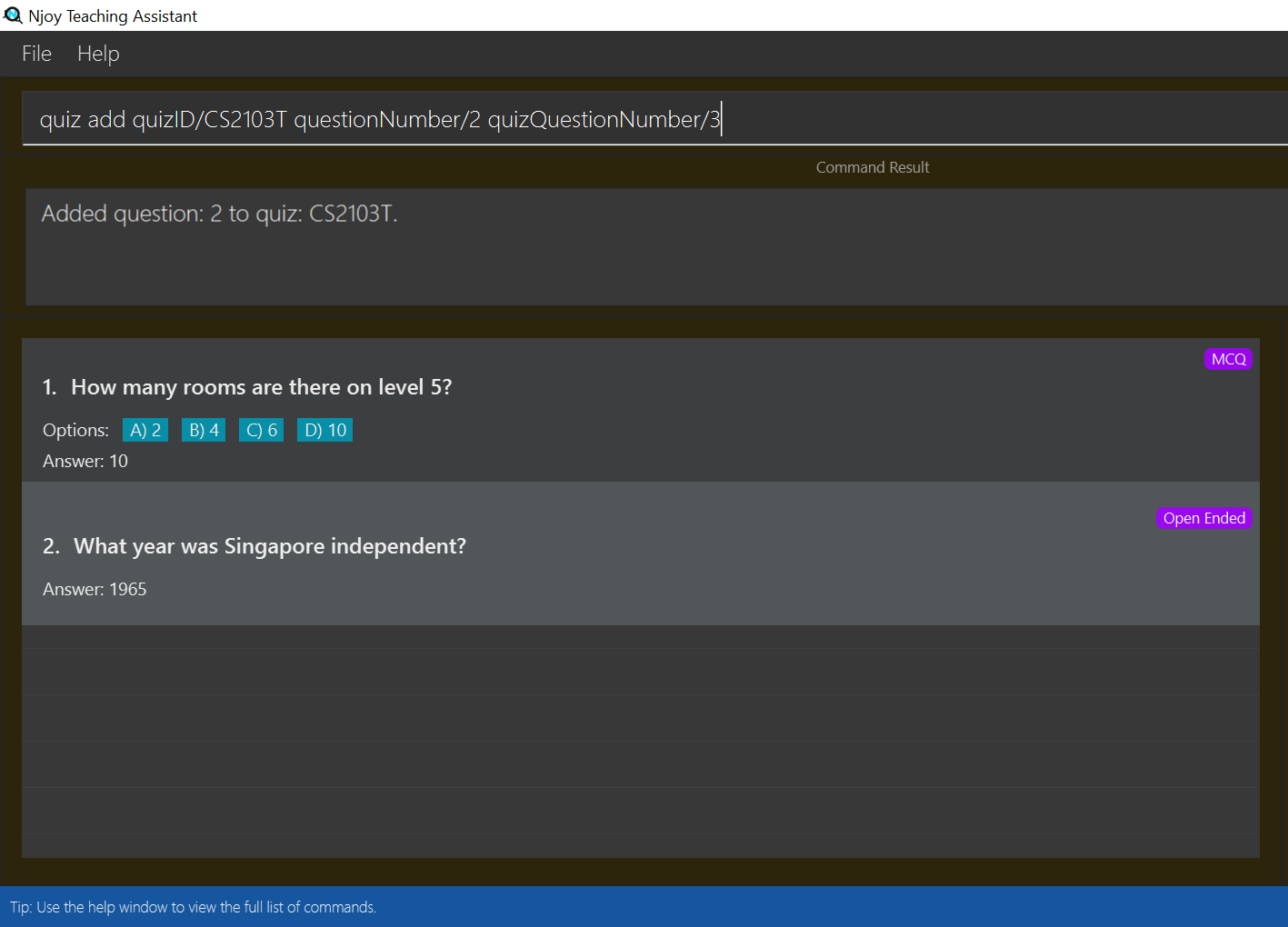Click the 'Options:' label

tap(75, 430)
